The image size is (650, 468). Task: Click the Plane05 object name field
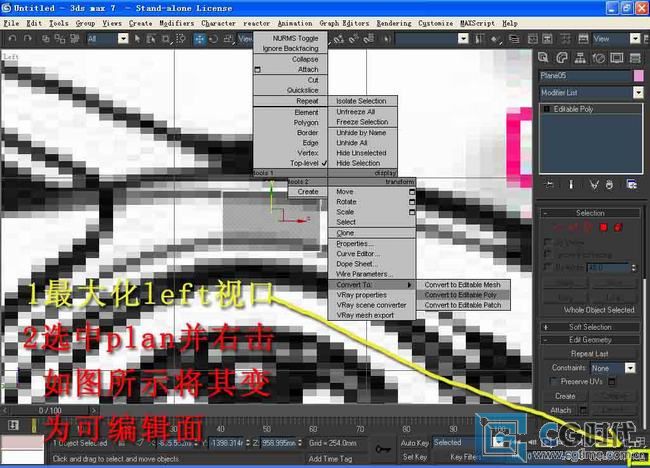click(585, 75)
